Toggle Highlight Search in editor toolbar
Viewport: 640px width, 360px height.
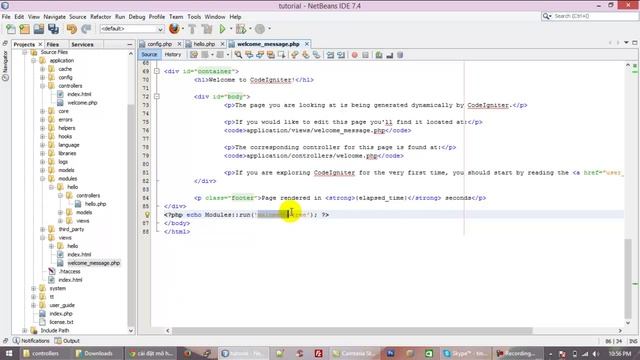(271, 55)
